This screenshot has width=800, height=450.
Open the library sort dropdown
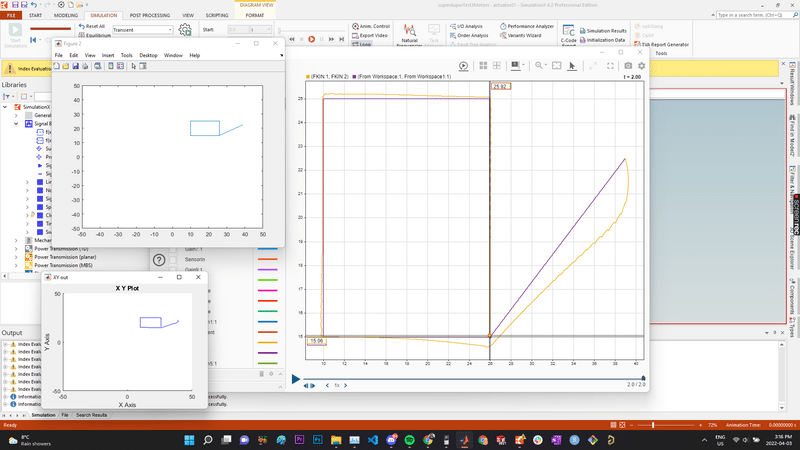pos(8,96)
